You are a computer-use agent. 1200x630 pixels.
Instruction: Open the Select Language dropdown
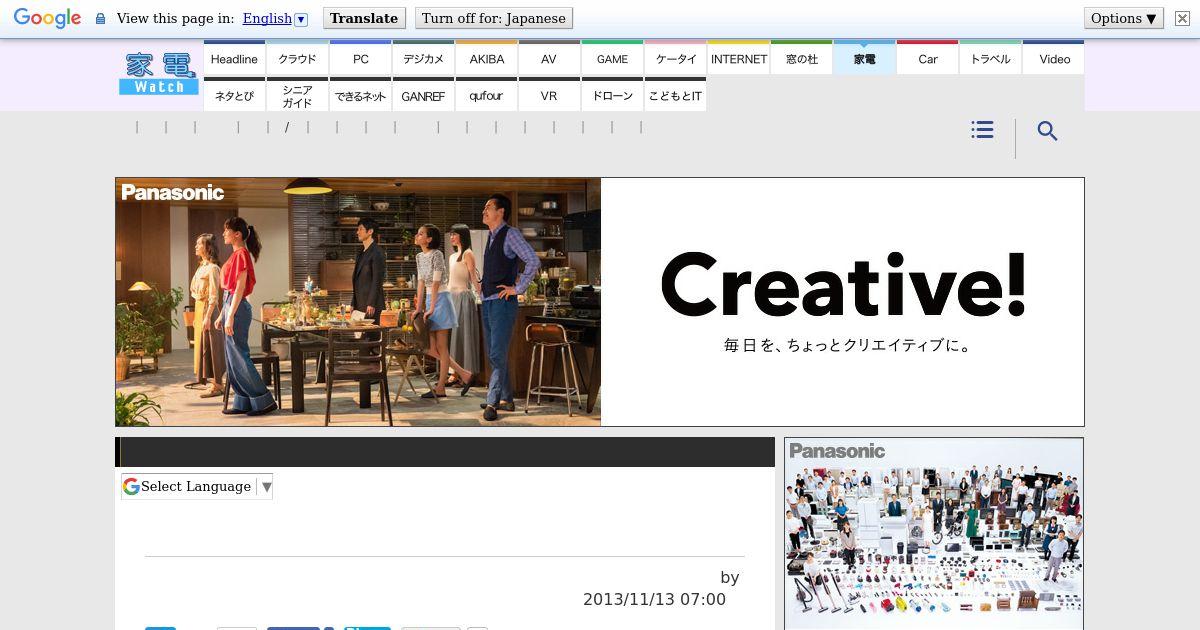tap(197, 487)
